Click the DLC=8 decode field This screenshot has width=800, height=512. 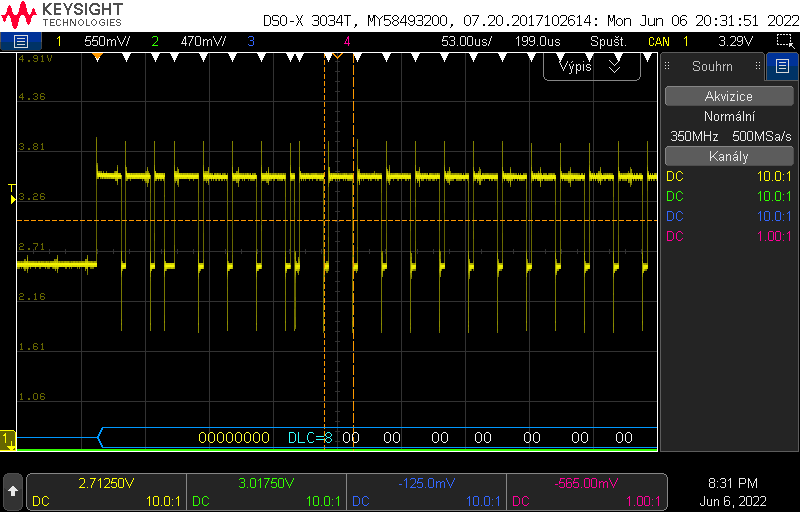[310, 438]
